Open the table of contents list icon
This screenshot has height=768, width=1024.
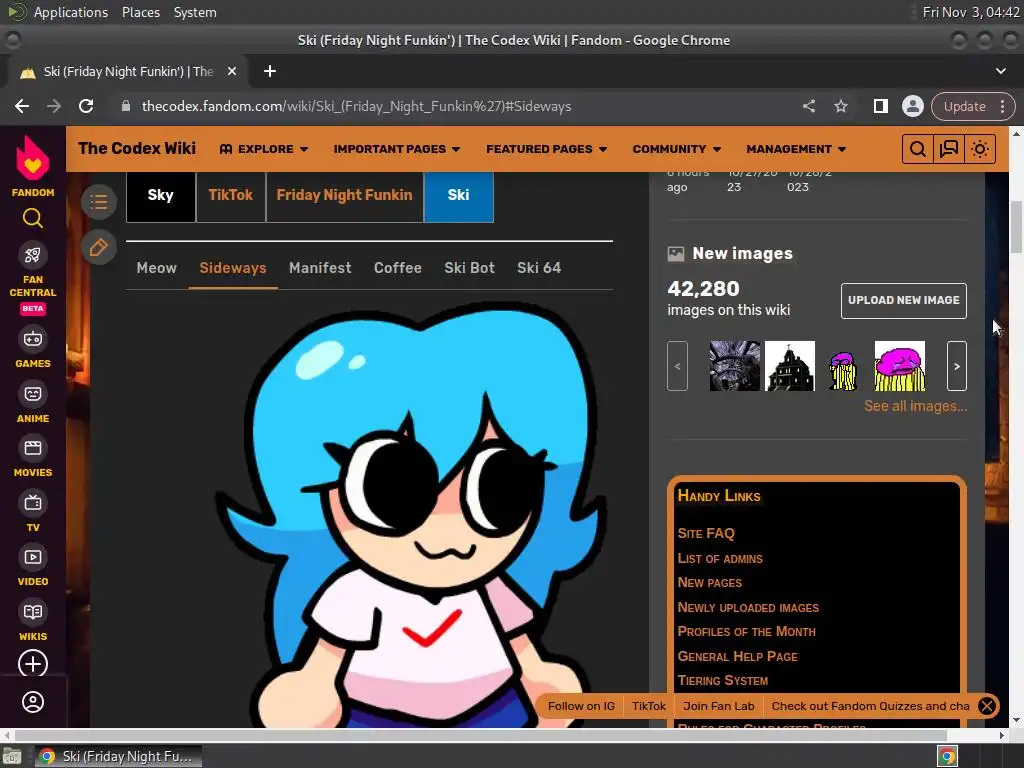pyautogui.click(x=99, y=202)
